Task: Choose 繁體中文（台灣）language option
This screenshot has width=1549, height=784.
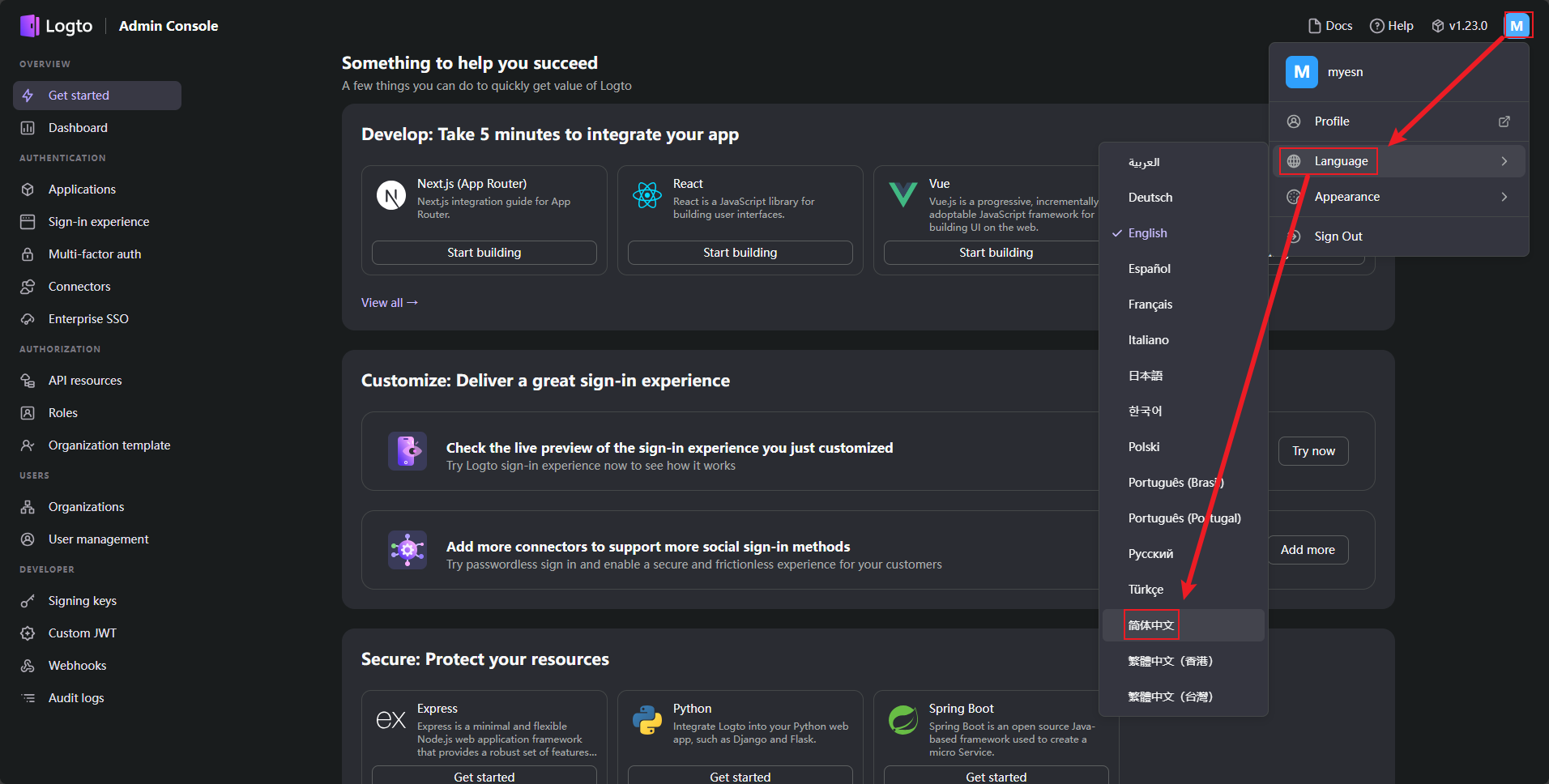Action: click(x=1183, y=697)
